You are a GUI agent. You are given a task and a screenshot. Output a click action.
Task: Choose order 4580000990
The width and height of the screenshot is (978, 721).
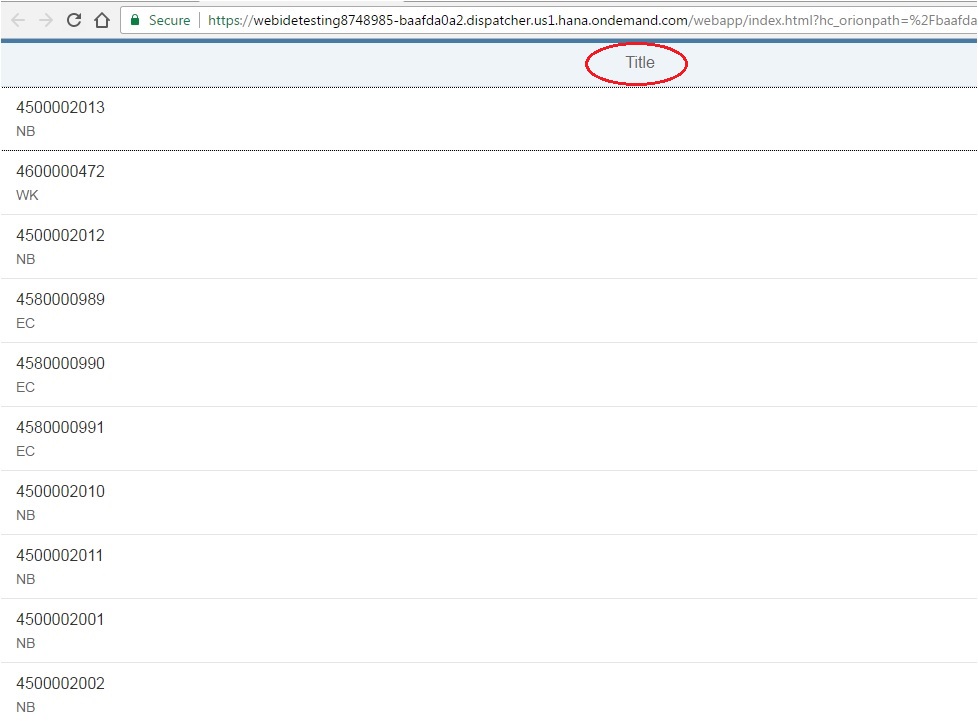[489, 375]
